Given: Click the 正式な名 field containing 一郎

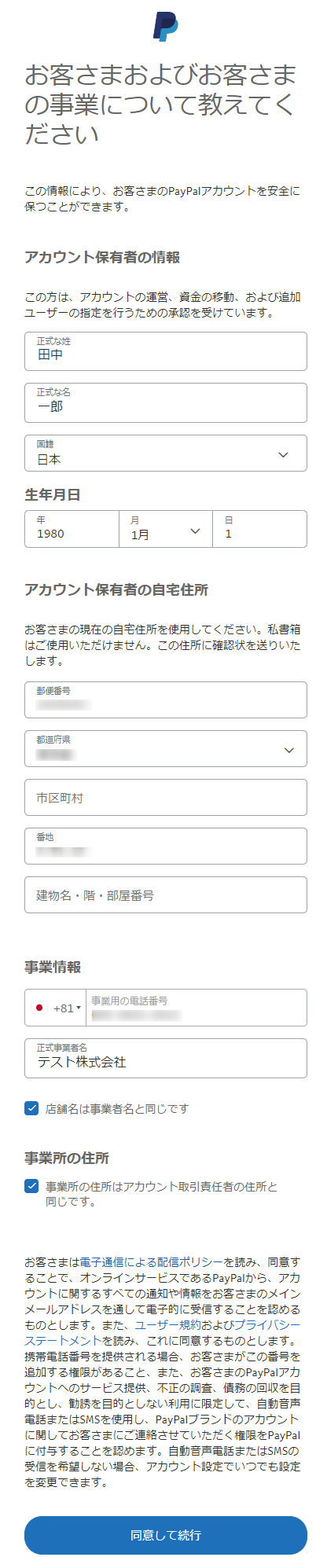Looking at the screenshot, I should (166, 403).
